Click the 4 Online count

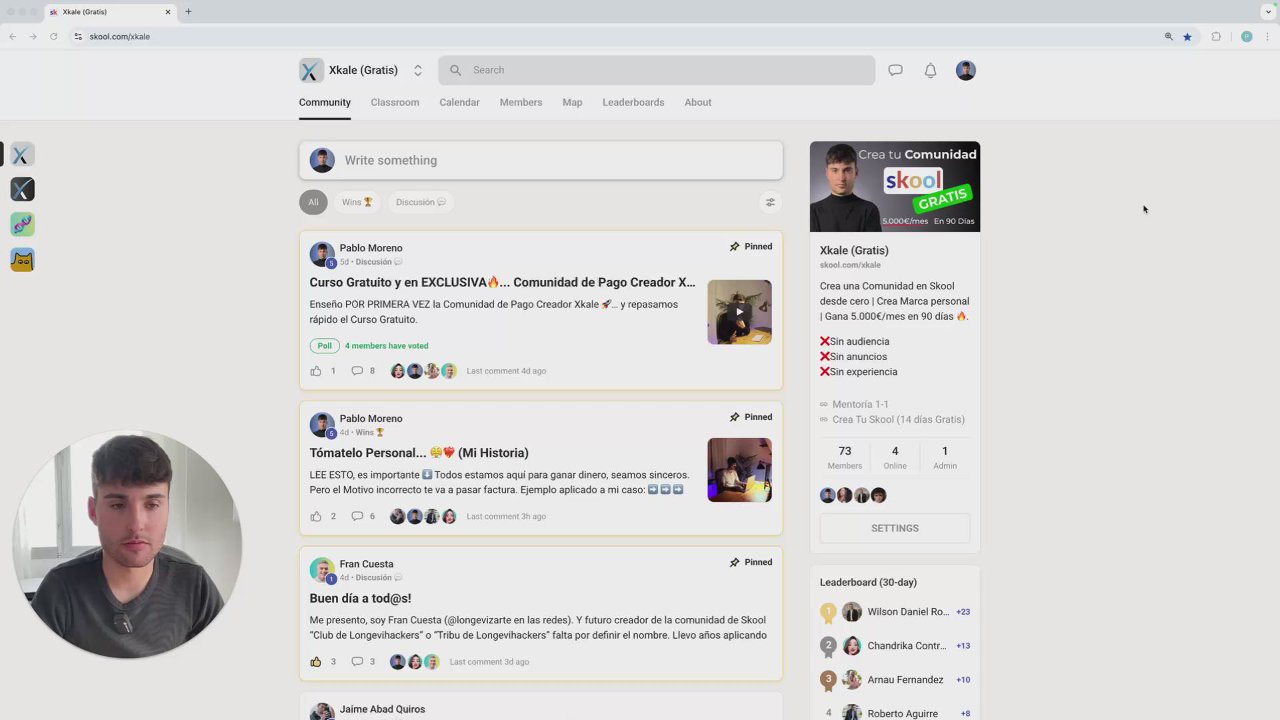point(895,457)
